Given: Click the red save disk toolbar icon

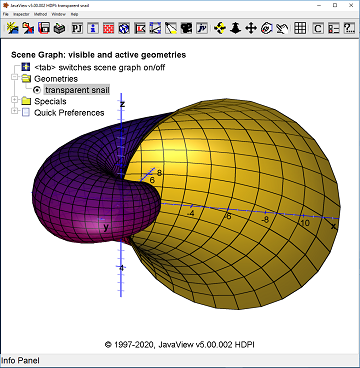Looking at the screenshot, I should pyautogui.click(x=44, y=28).
